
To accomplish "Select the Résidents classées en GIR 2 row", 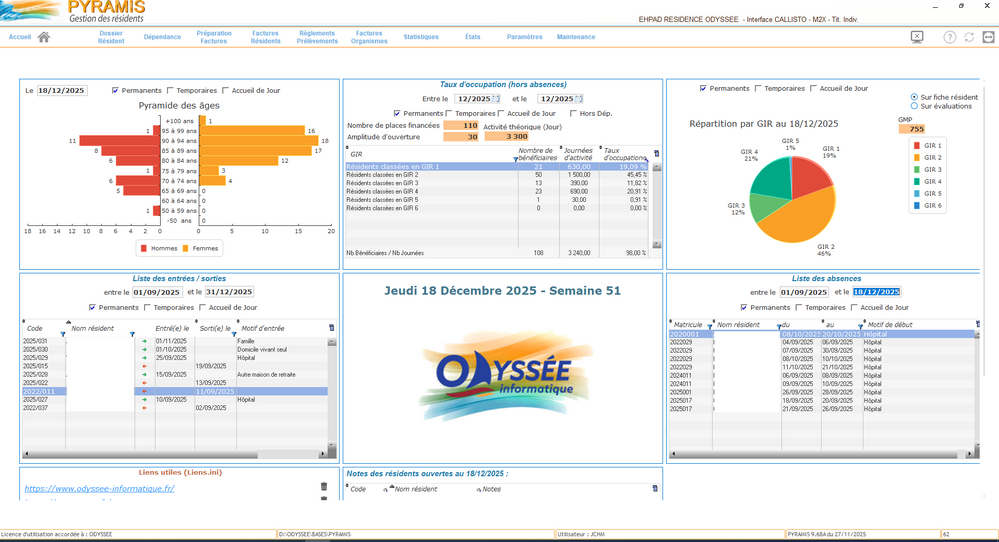I will 430,175.
